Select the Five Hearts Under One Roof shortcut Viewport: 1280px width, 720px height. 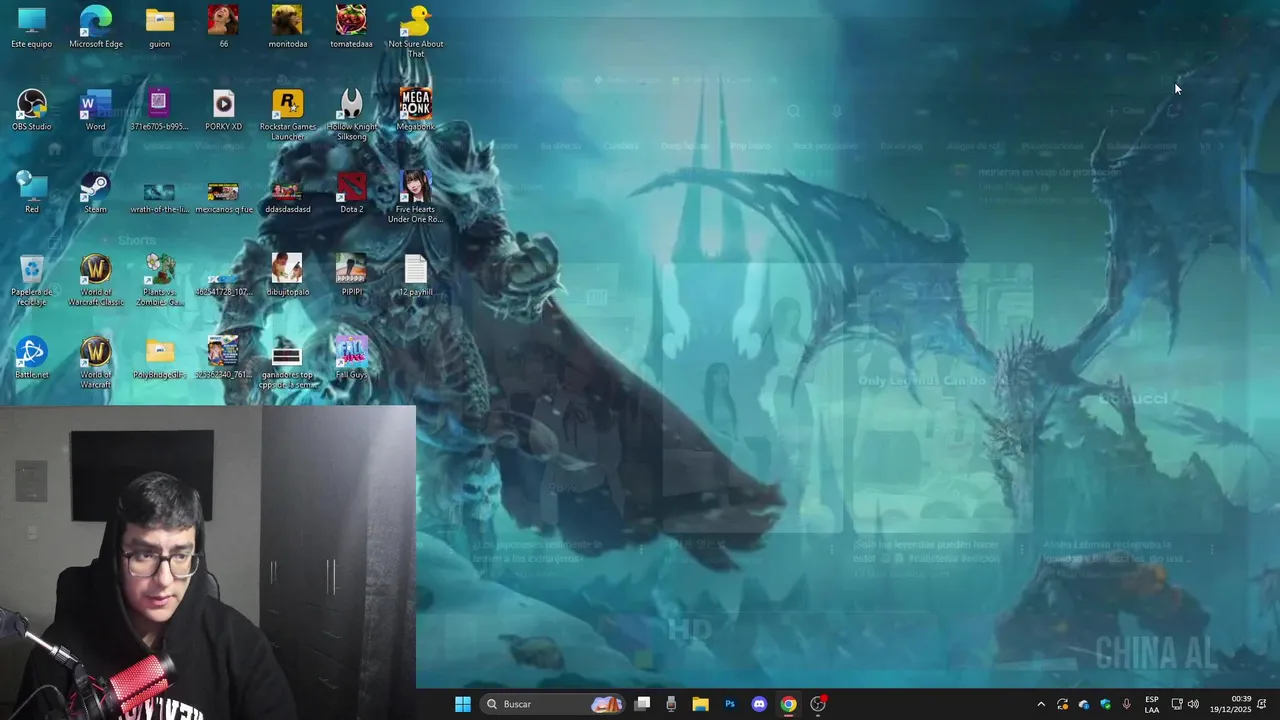tap(415, 197)
